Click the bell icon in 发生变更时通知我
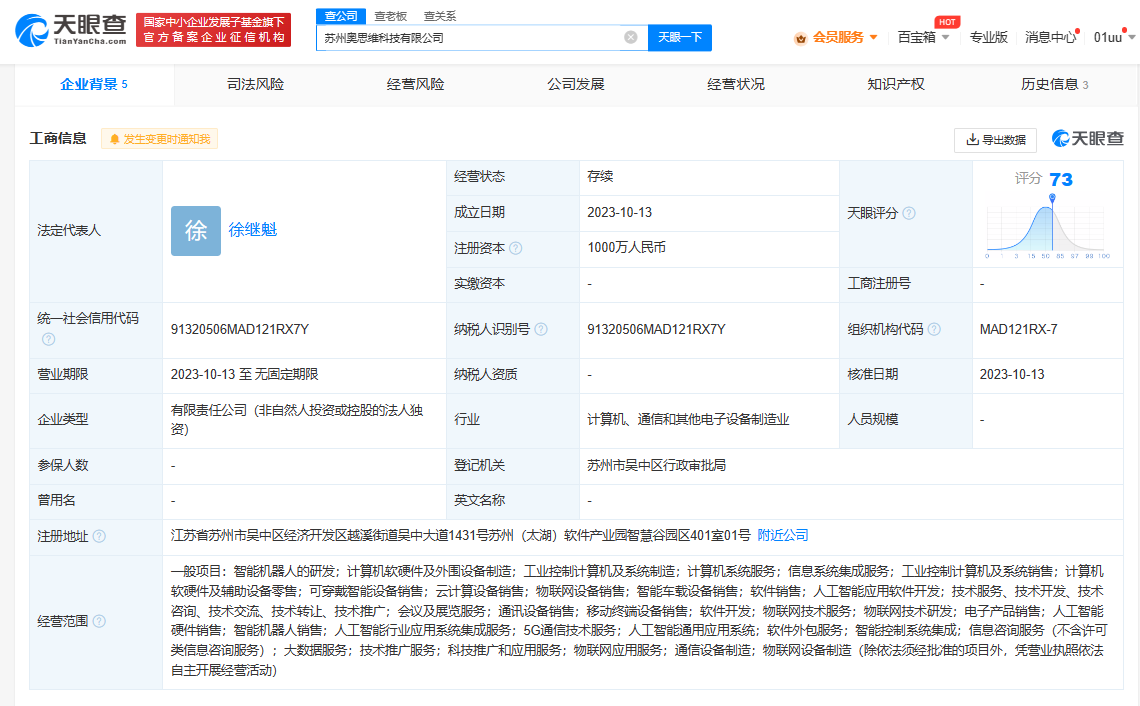1140x706 pixels. (x=114, y=139)
